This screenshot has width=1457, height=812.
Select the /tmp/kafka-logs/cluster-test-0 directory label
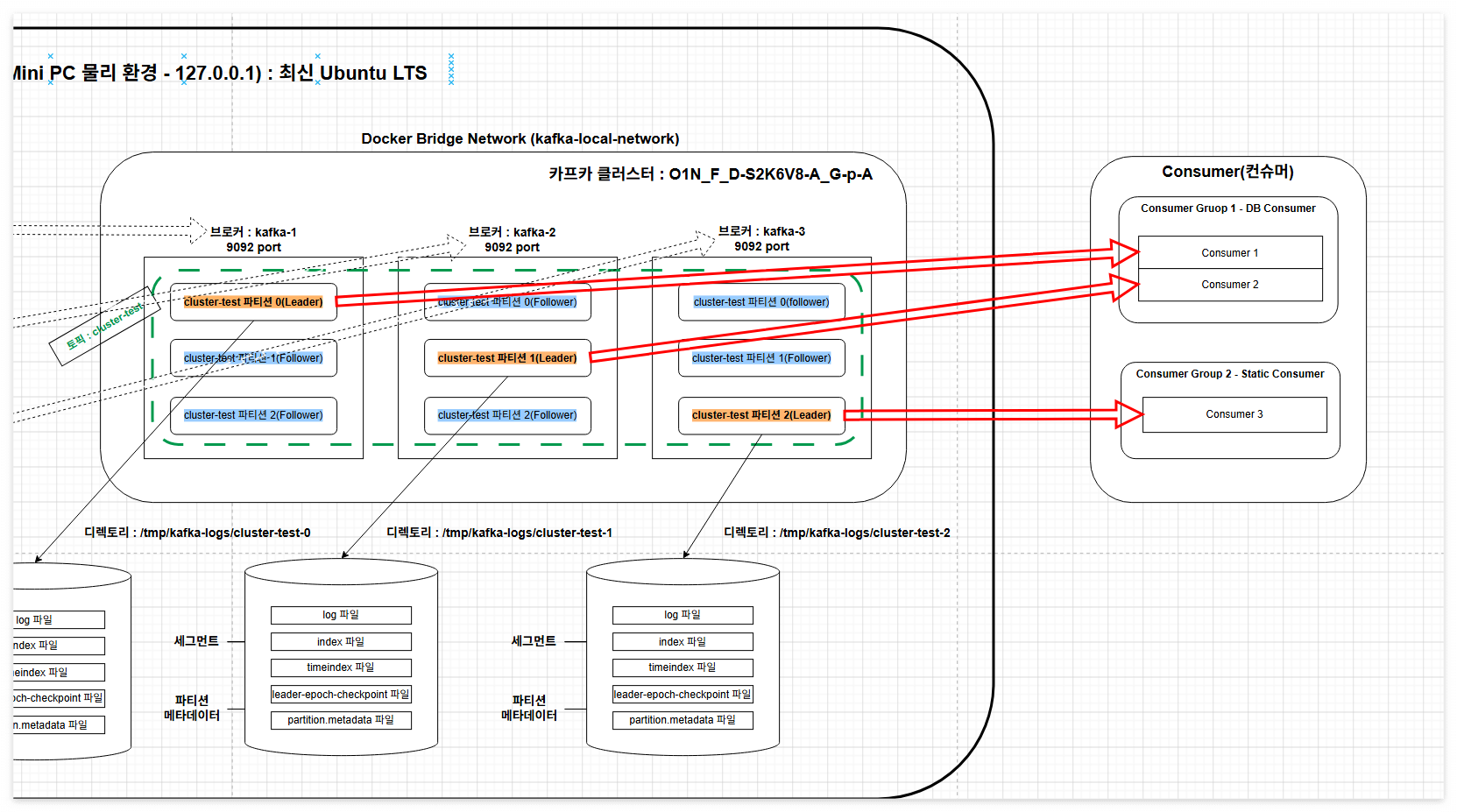tap(197, 533)
